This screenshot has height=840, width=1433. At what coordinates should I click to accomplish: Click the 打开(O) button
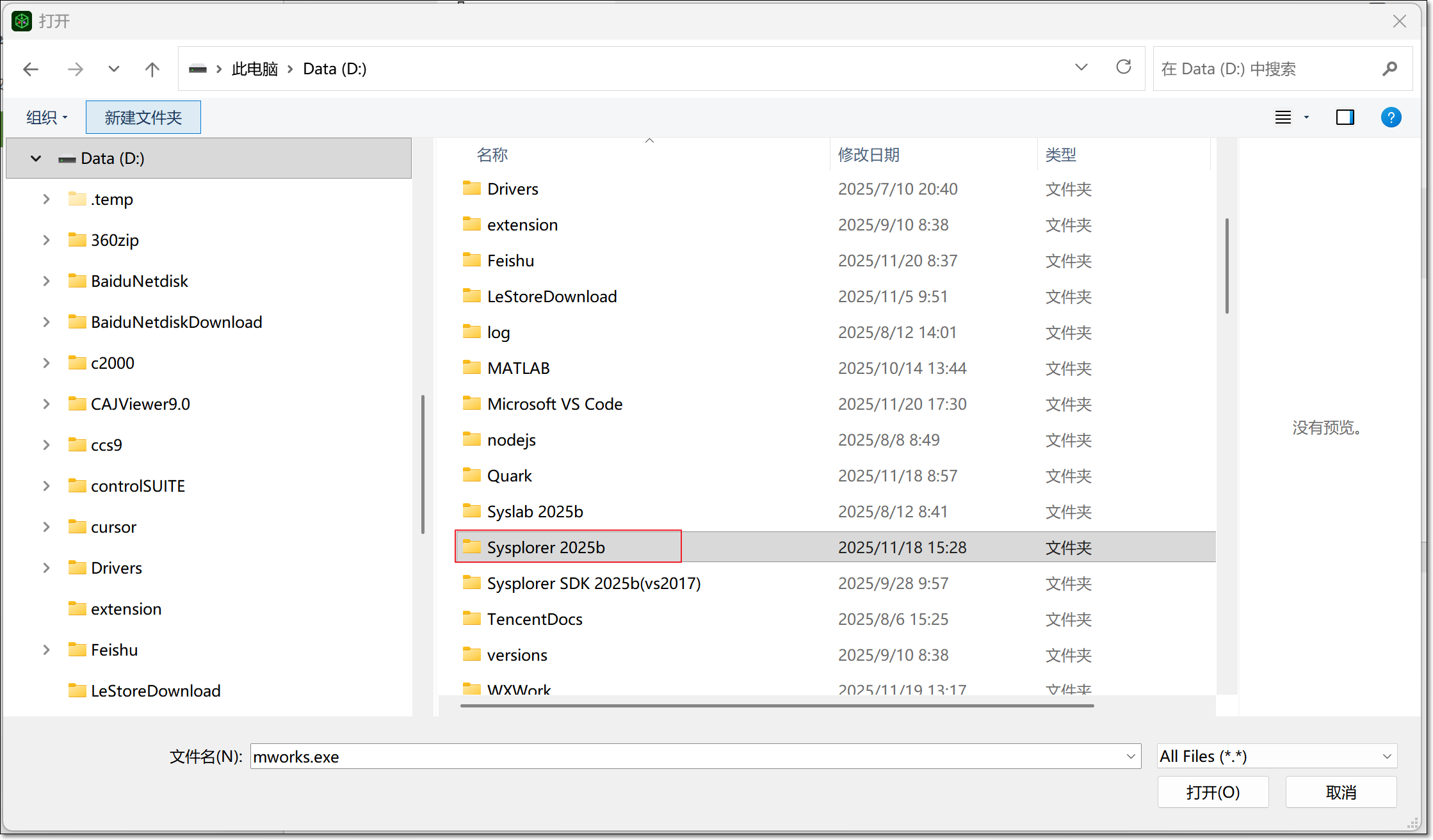1212,792
